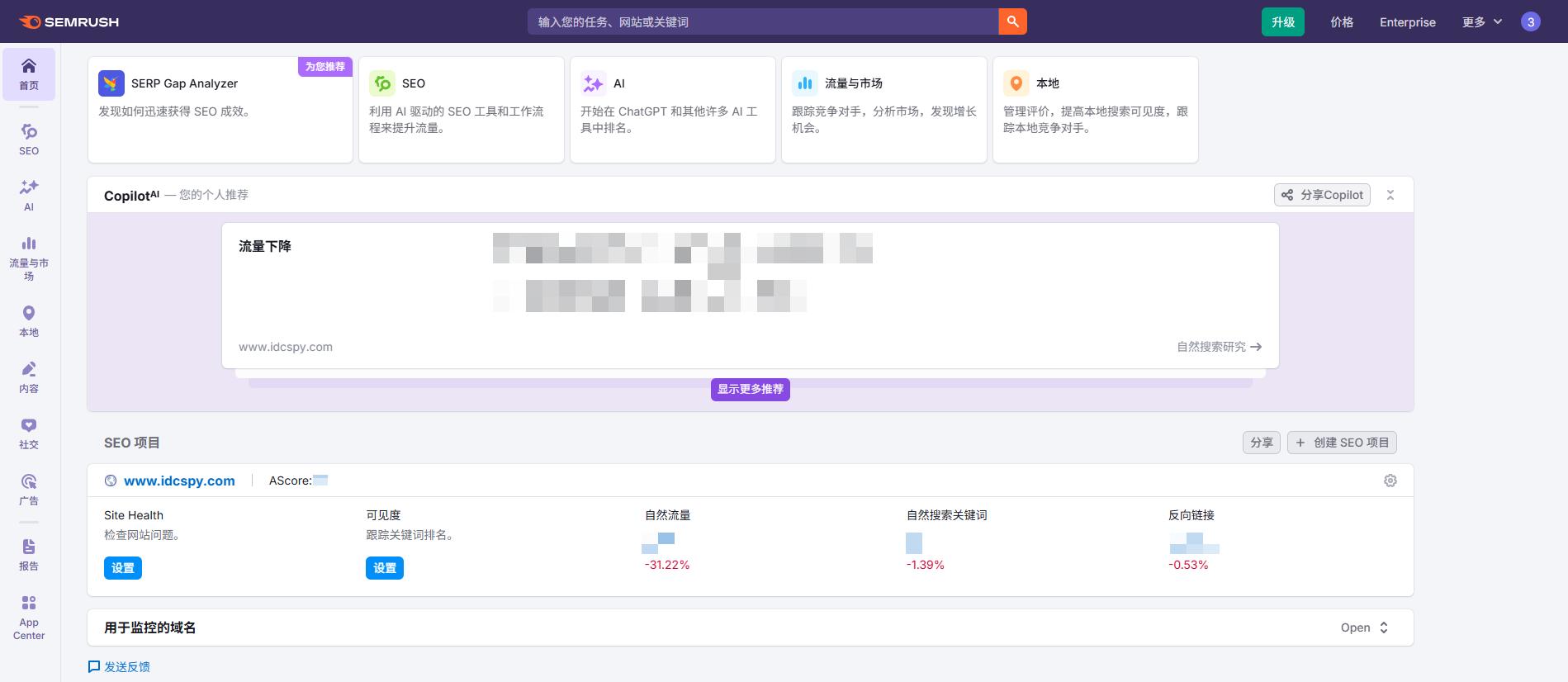
Task: Open the Enterprise menu item
Action: coord(1408,21)
